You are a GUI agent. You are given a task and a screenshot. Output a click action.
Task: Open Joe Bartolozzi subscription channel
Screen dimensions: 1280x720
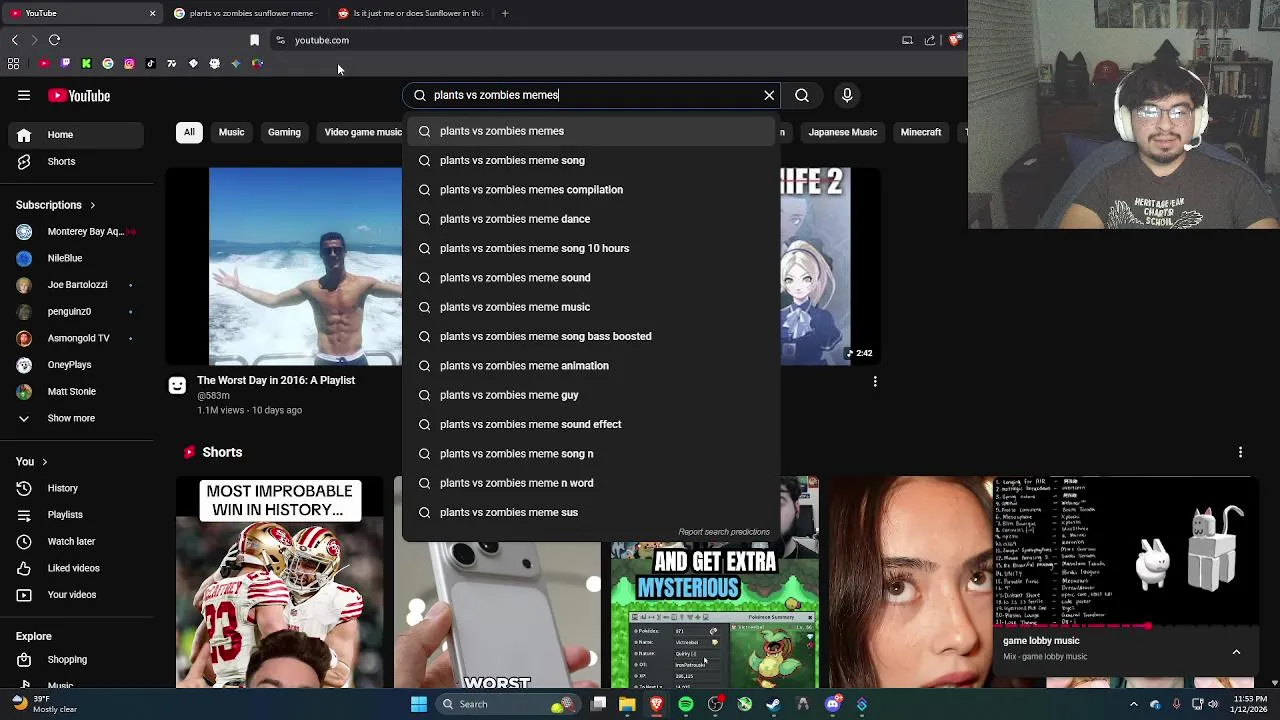point(76,285)
